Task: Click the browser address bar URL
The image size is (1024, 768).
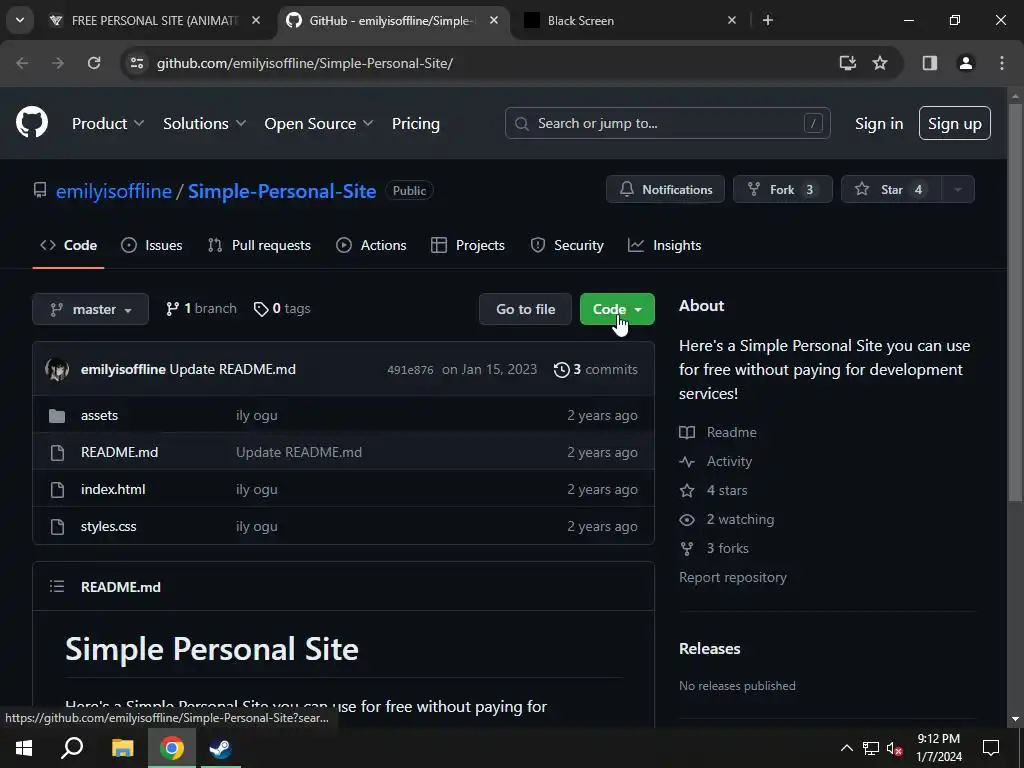Action: 305,63
